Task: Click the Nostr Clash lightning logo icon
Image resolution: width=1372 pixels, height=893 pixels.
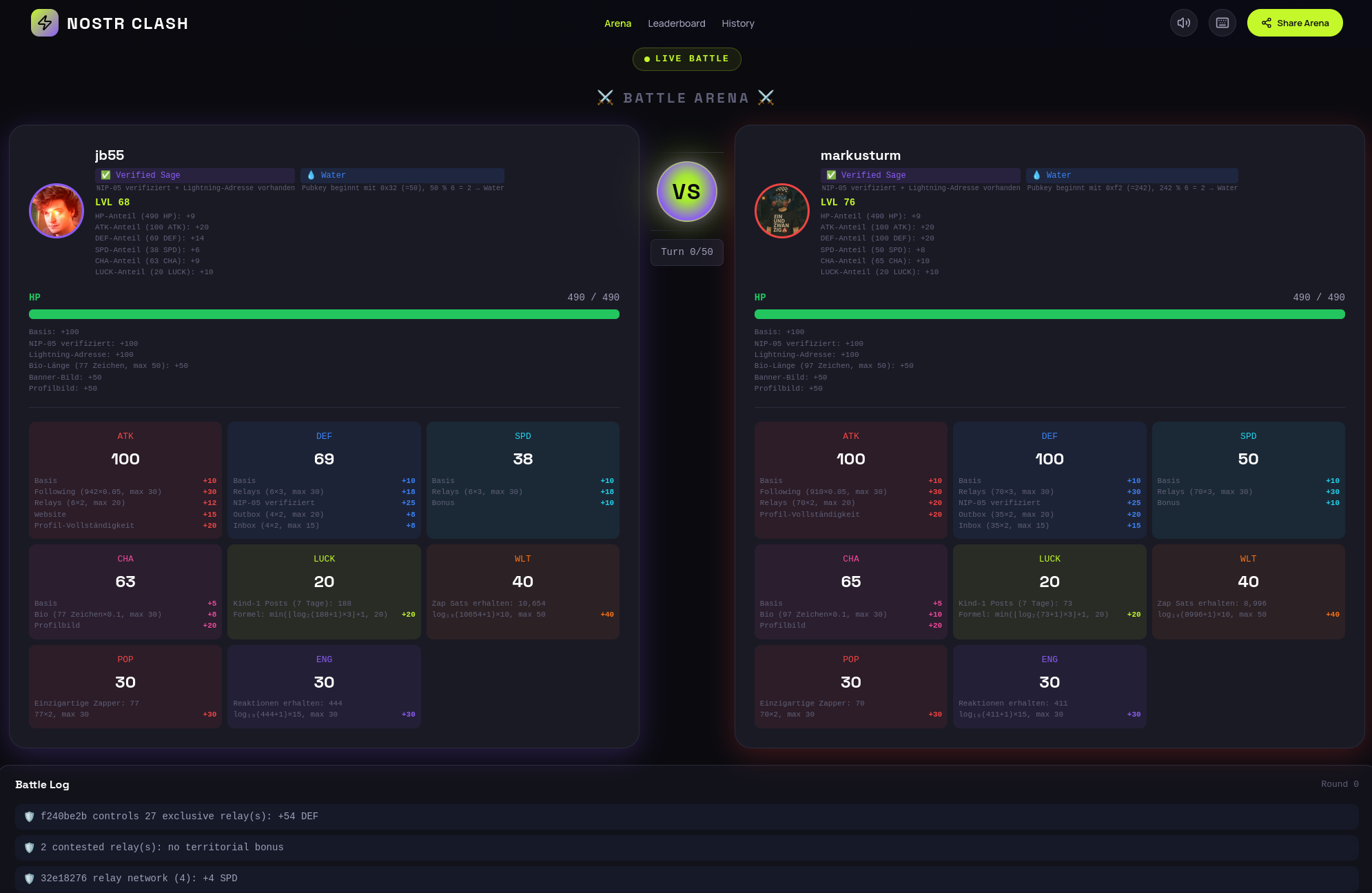Action: (45, 23)
